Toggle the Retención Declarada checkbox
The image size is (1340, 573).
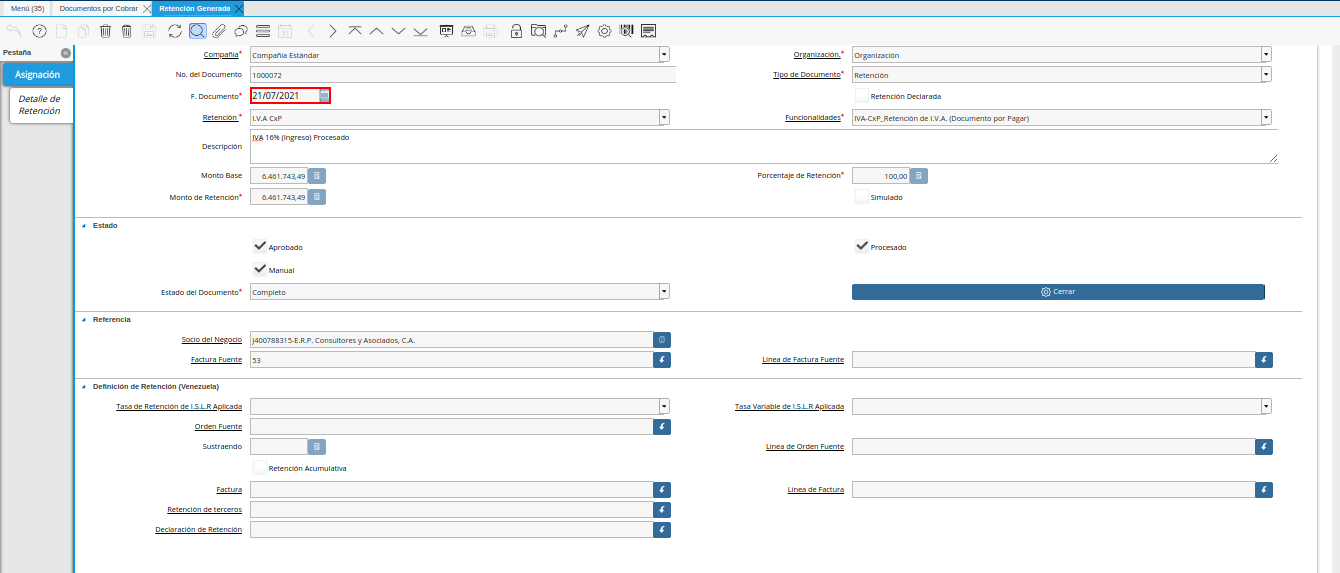click(861, 96)
